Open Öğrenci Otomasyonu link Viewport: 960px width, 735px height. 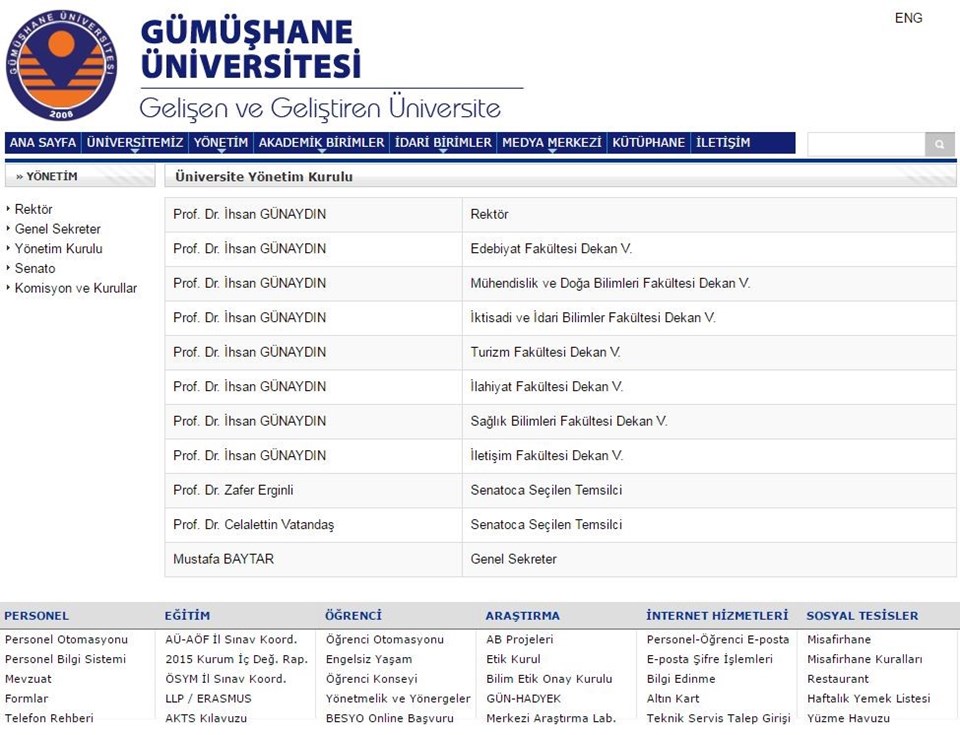pos(384,639)
